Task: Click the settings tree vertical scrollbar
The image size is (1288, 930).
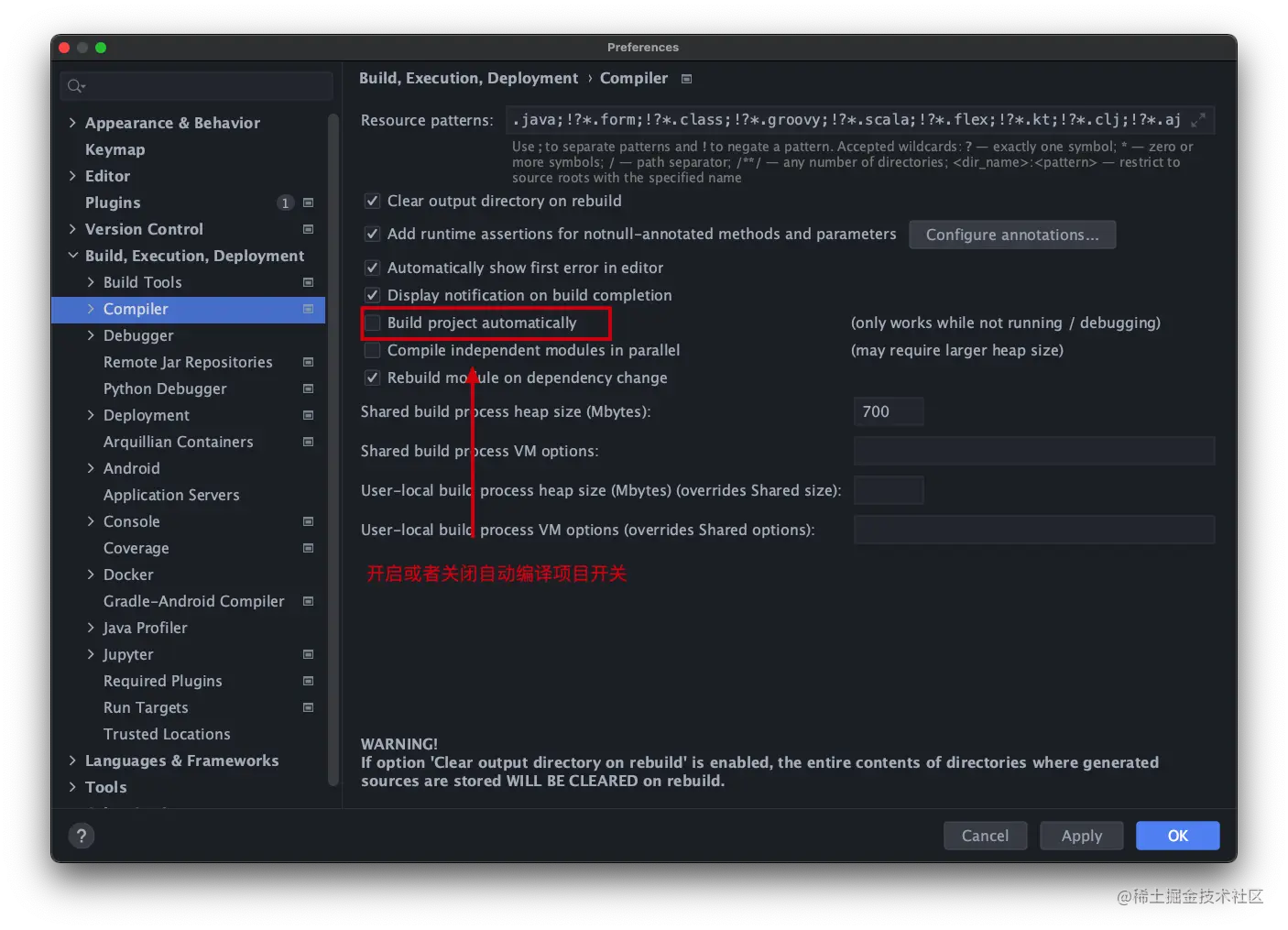Action: coord(333,449)
